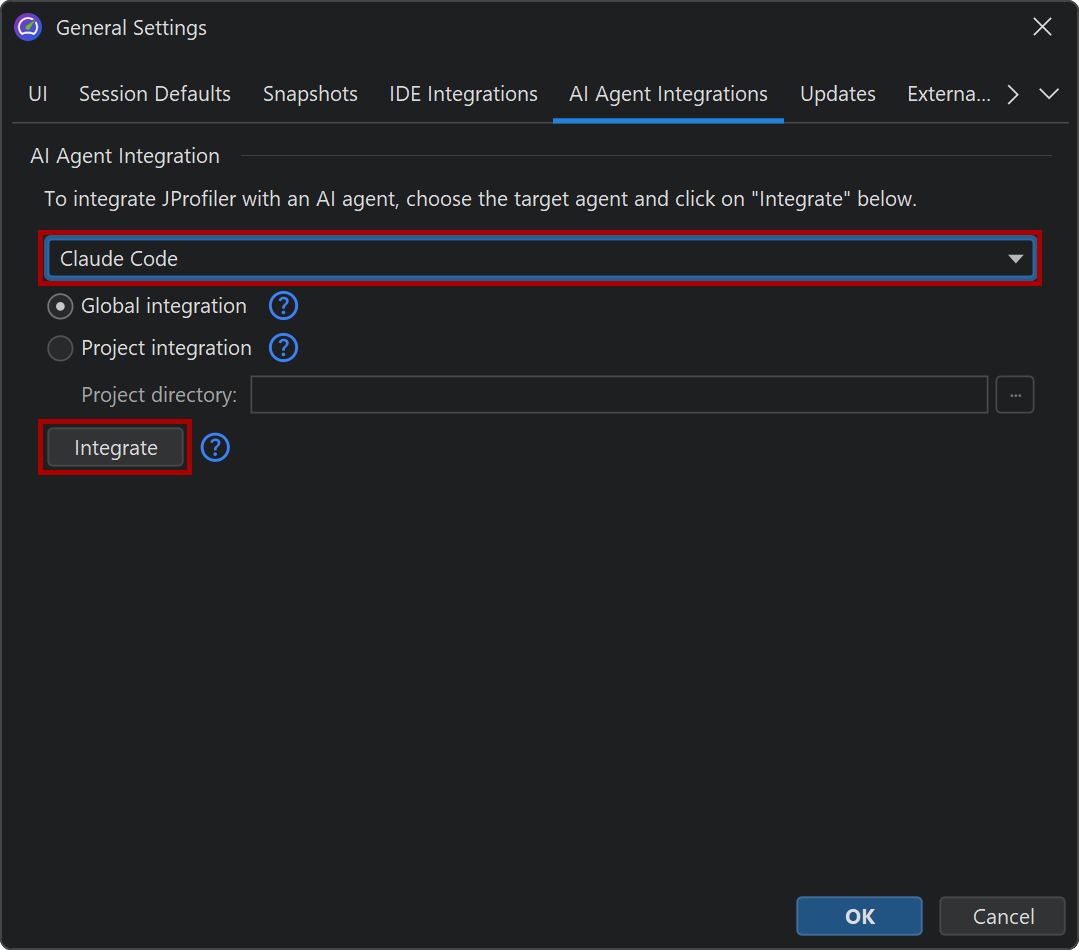The image size is (1079, 950).
Task: Confirm settings with the OK button
Action: coord(859,916)
